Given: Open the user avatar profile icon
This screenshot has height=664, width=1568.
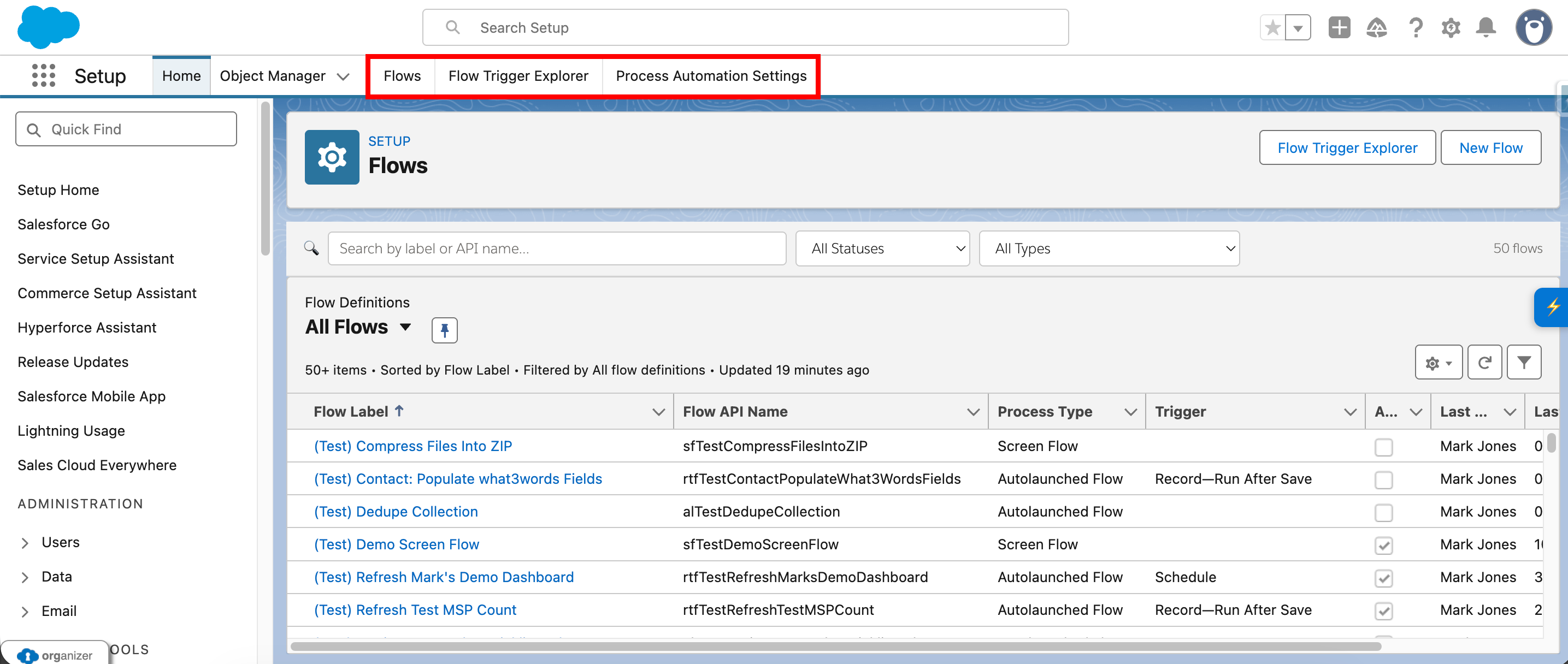Looking at the screenshot, I should (1534, 27).
